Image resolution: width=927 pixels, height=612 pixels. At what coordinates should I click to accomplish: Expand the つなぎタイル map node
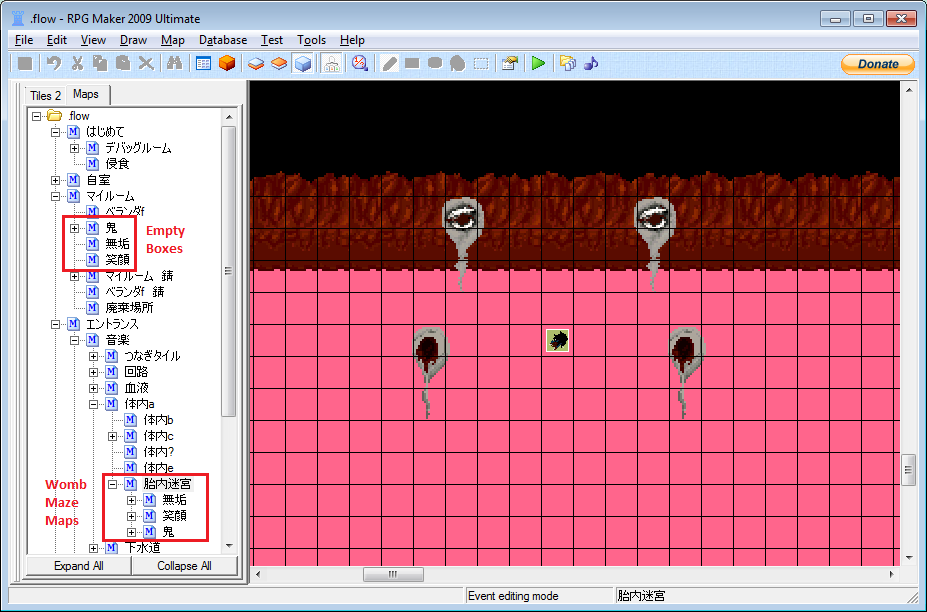(x=93, y=356)
